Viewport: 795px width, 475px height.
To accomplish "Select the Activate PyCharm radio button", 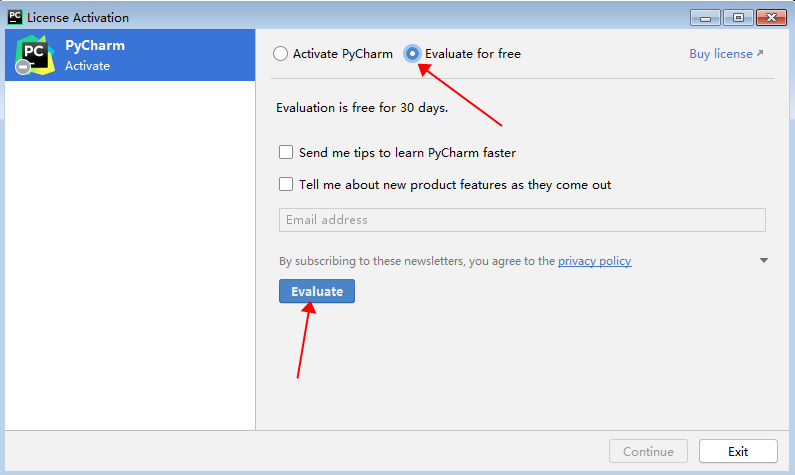I will pos(280,54).
